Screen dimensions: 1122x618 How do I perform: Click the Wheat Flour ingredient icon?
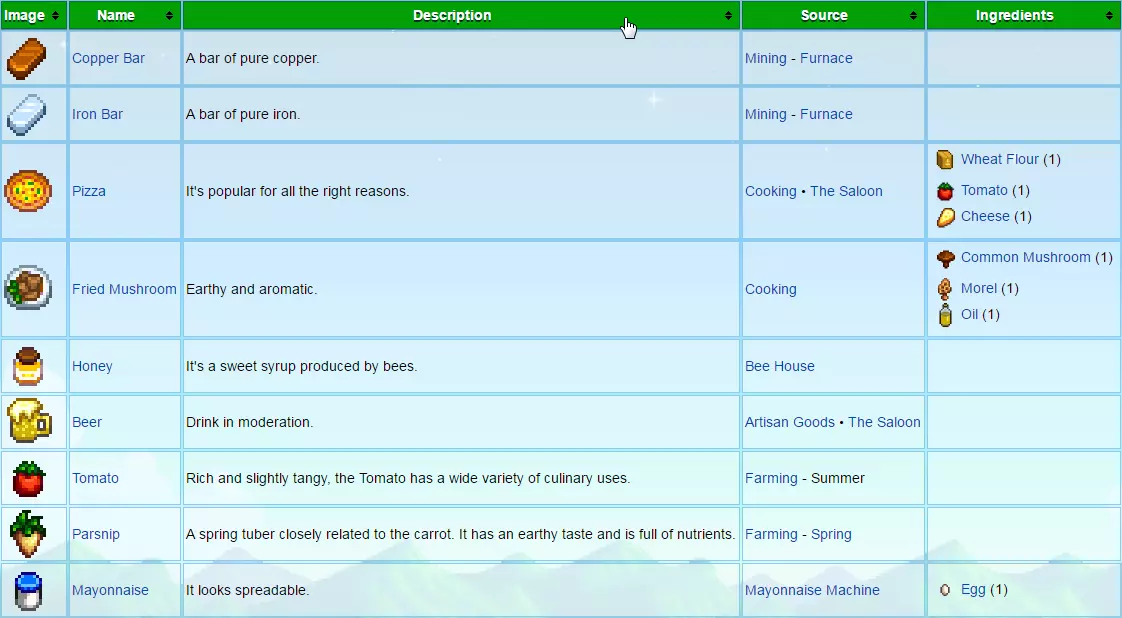pos(945,160)
